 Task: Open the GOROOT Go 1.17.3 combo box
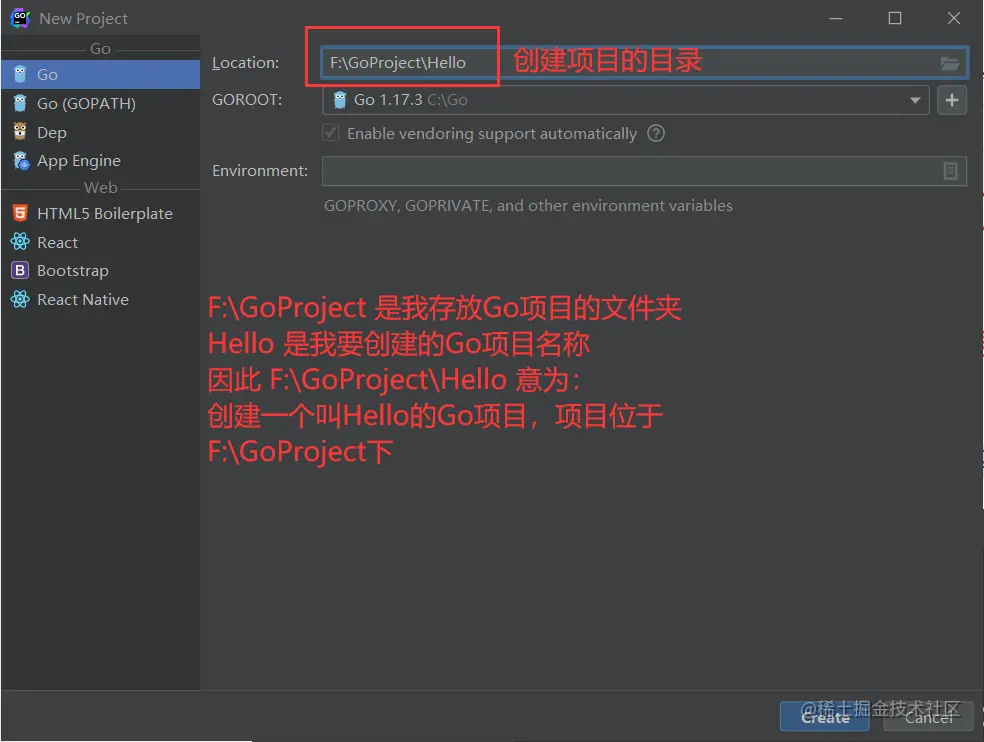coord(626,100)
